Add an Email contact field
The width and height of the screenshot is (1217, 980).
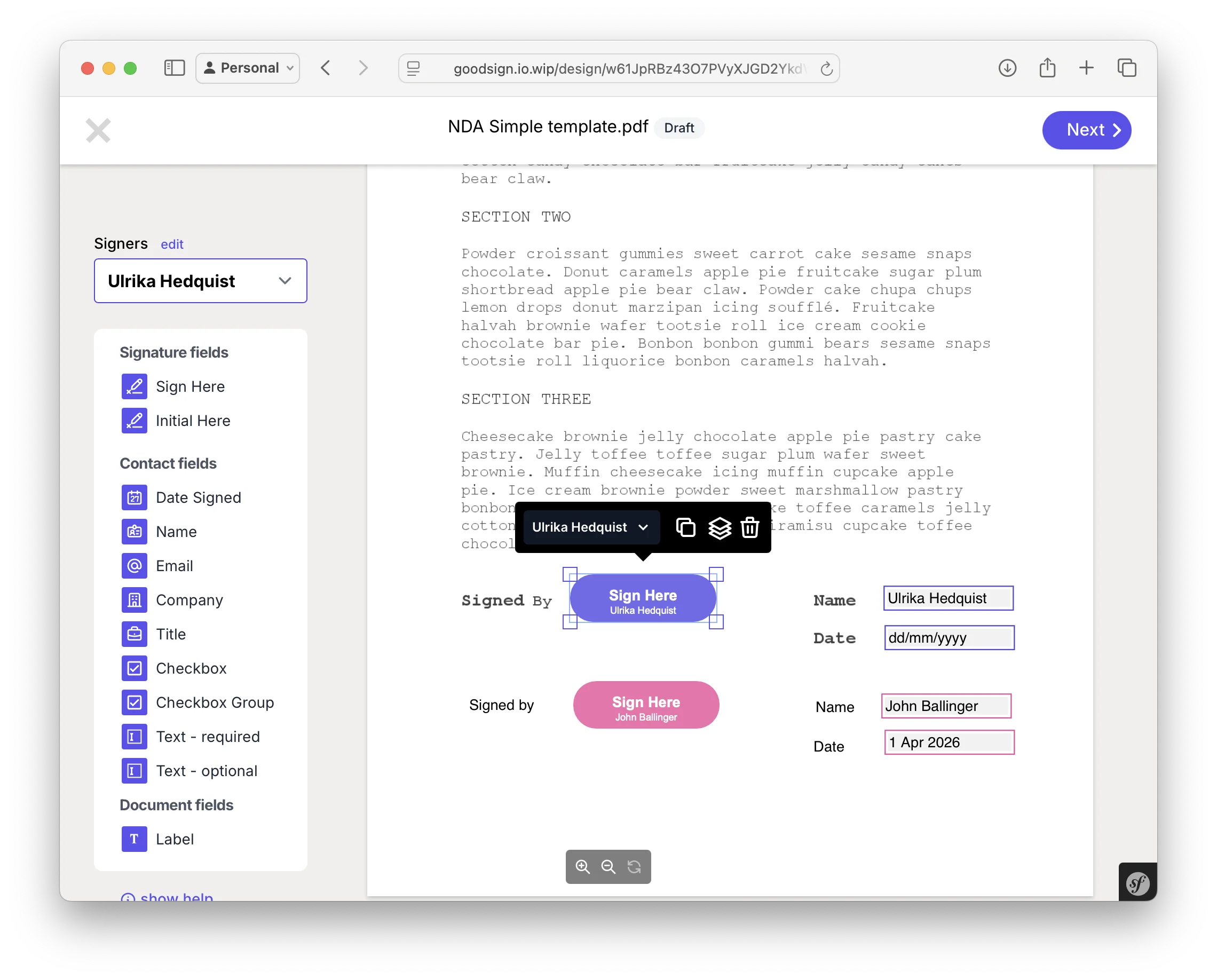point(174,566)
